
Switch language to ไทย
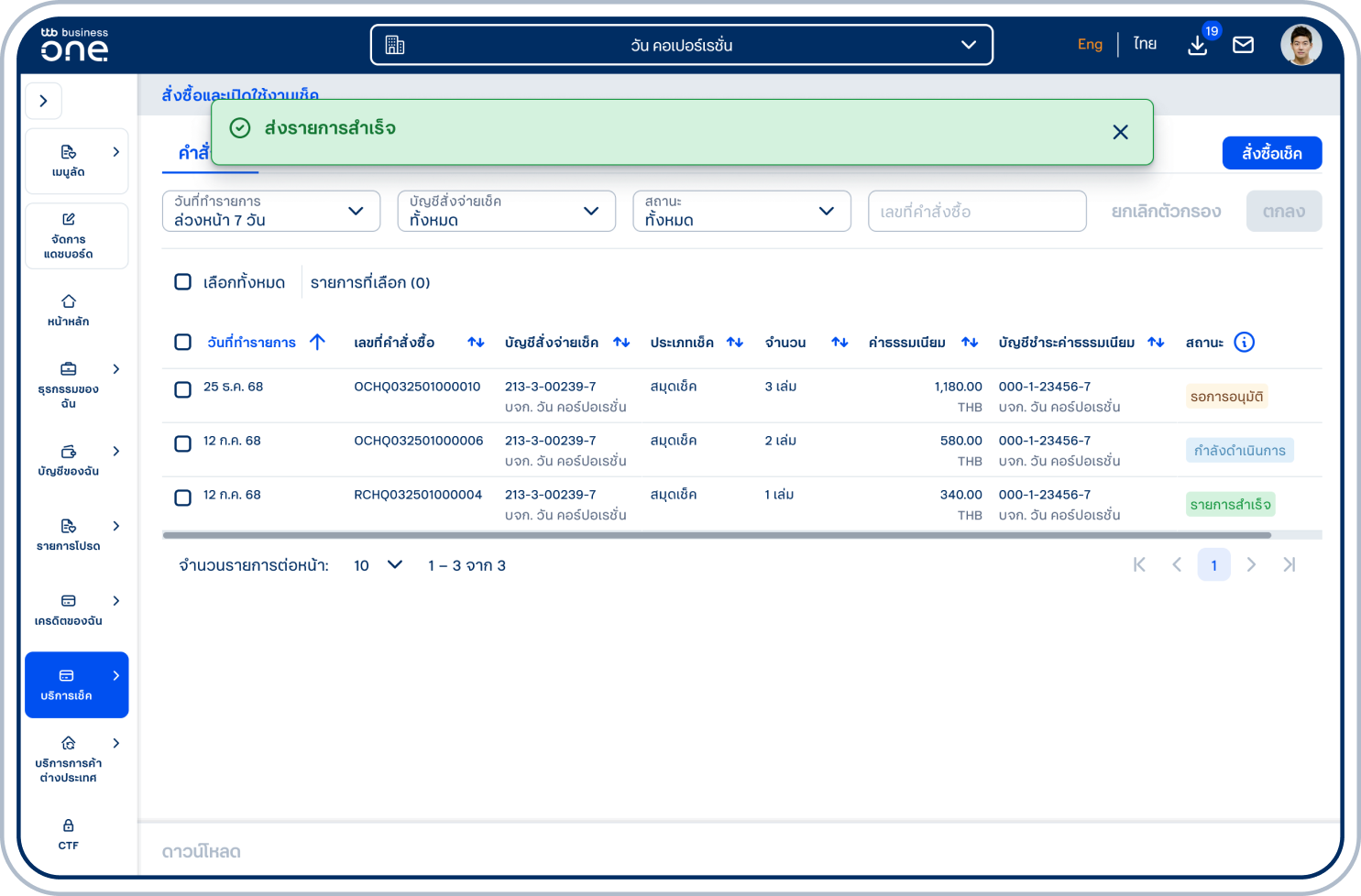coord(1144,44)
